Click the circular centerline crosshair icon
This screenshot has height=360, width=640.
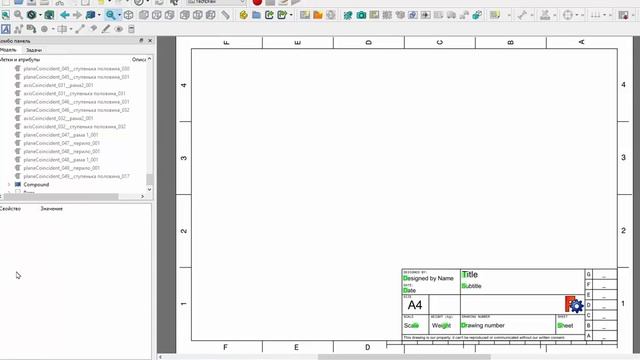pyautogui.click(x=568, y=15)
